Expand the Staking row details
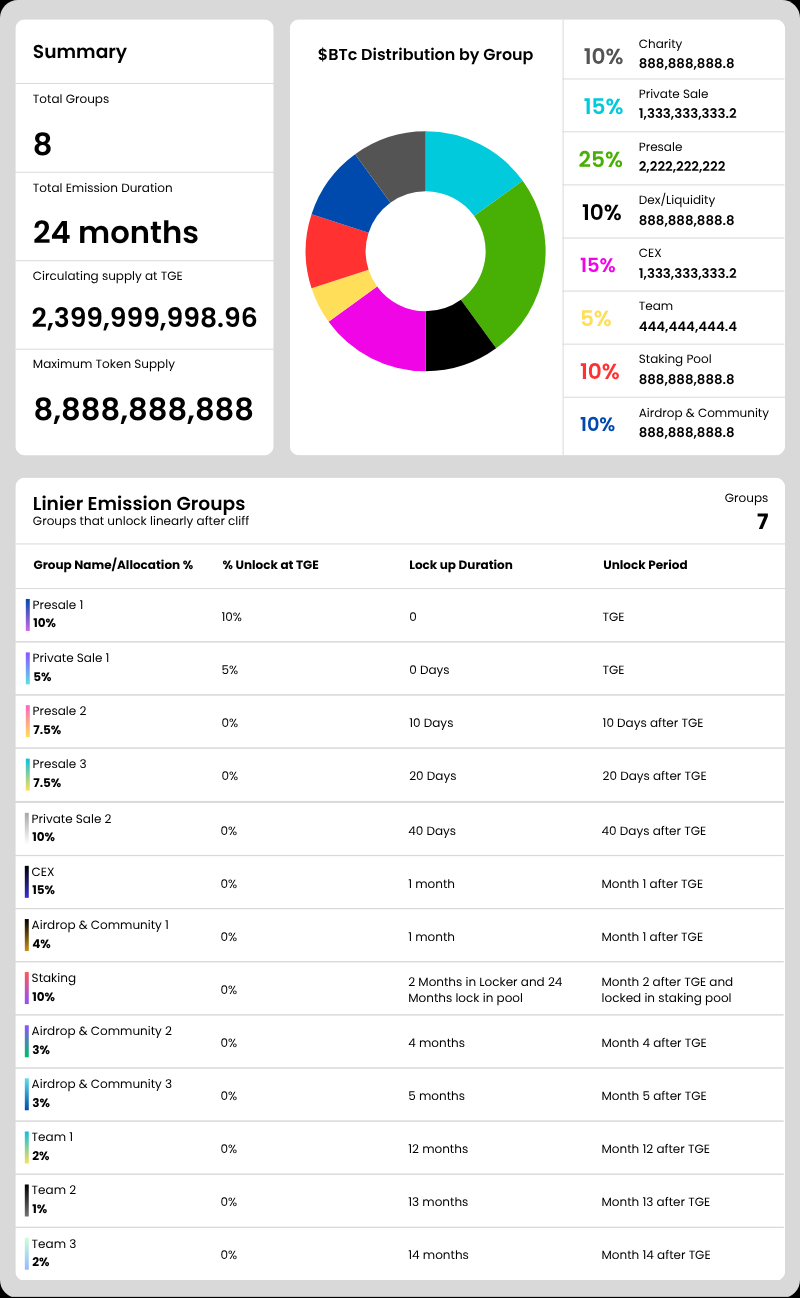This screenshot has height=1298, width=800. (x=400, y=989)
